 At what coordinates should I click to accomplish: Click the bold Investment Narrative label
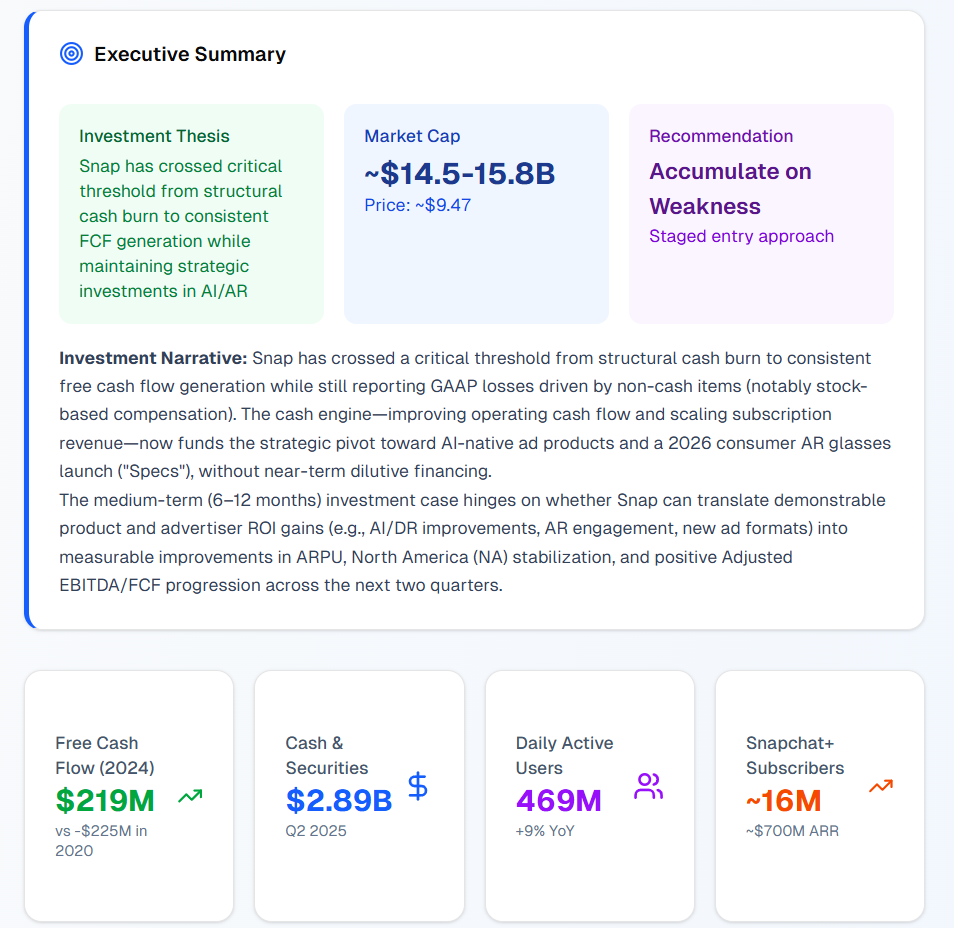(153, 358)
